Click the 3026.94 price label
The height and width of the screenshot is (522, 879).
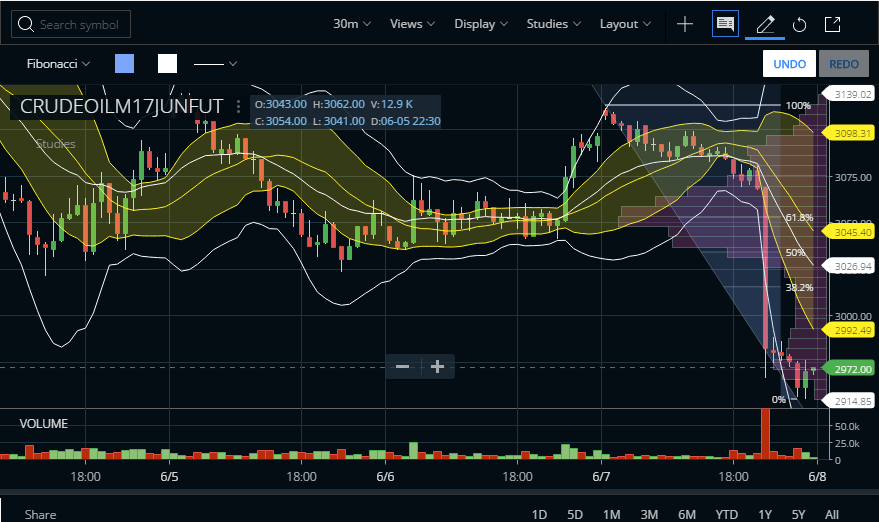coord(848,266)
